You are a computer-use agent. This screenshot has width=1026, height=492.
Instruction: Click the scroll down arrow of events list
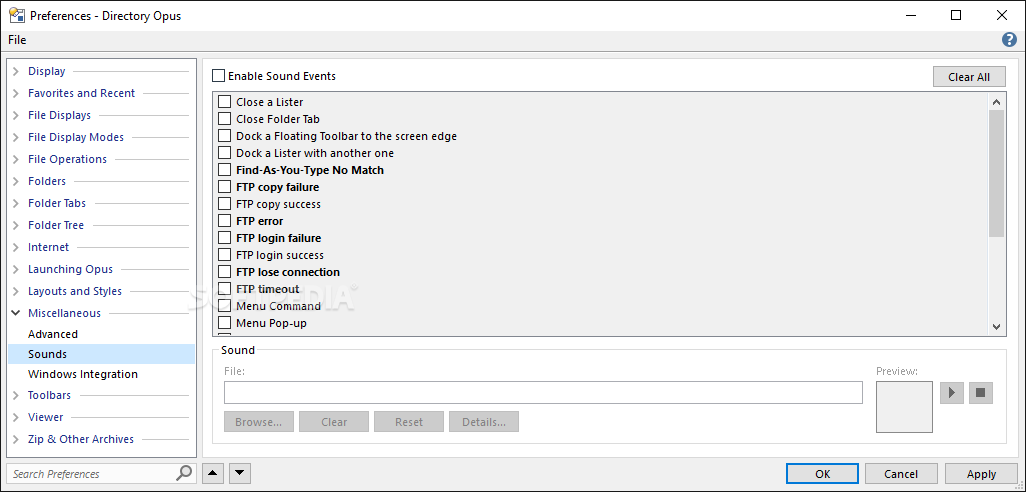pos(996,326)
